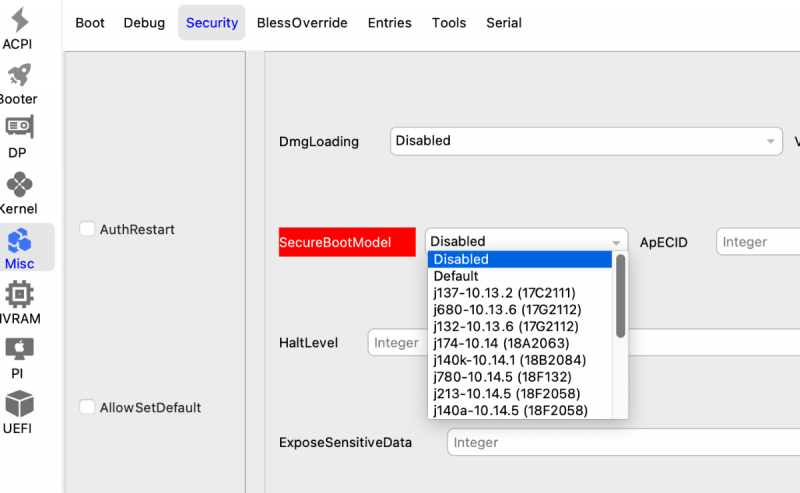Open the NVRAM chip icon
800x493 pixels.
point(19,296)
